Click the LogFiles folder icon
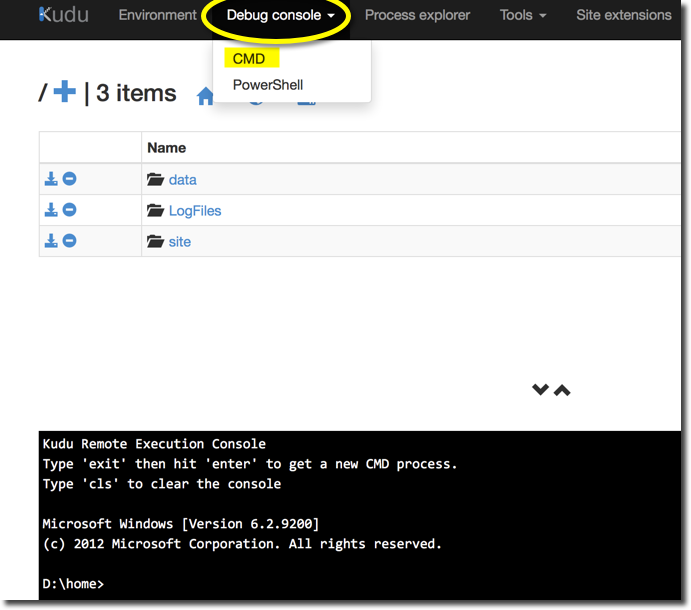Viewport: 691px width, 610px height. click(x=155, y=210)
